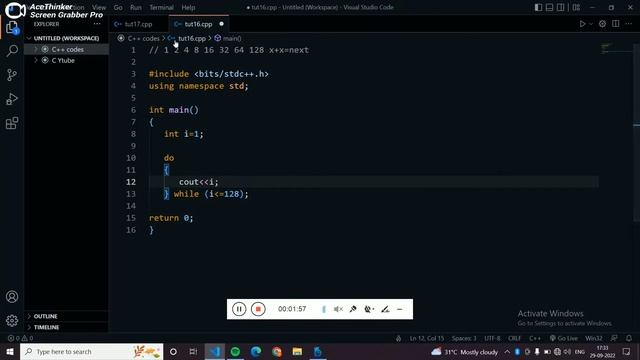Click the tut16.cpp breadcrumb
Viewport: 640px width, 360px height.
click(x=192, y=38)
